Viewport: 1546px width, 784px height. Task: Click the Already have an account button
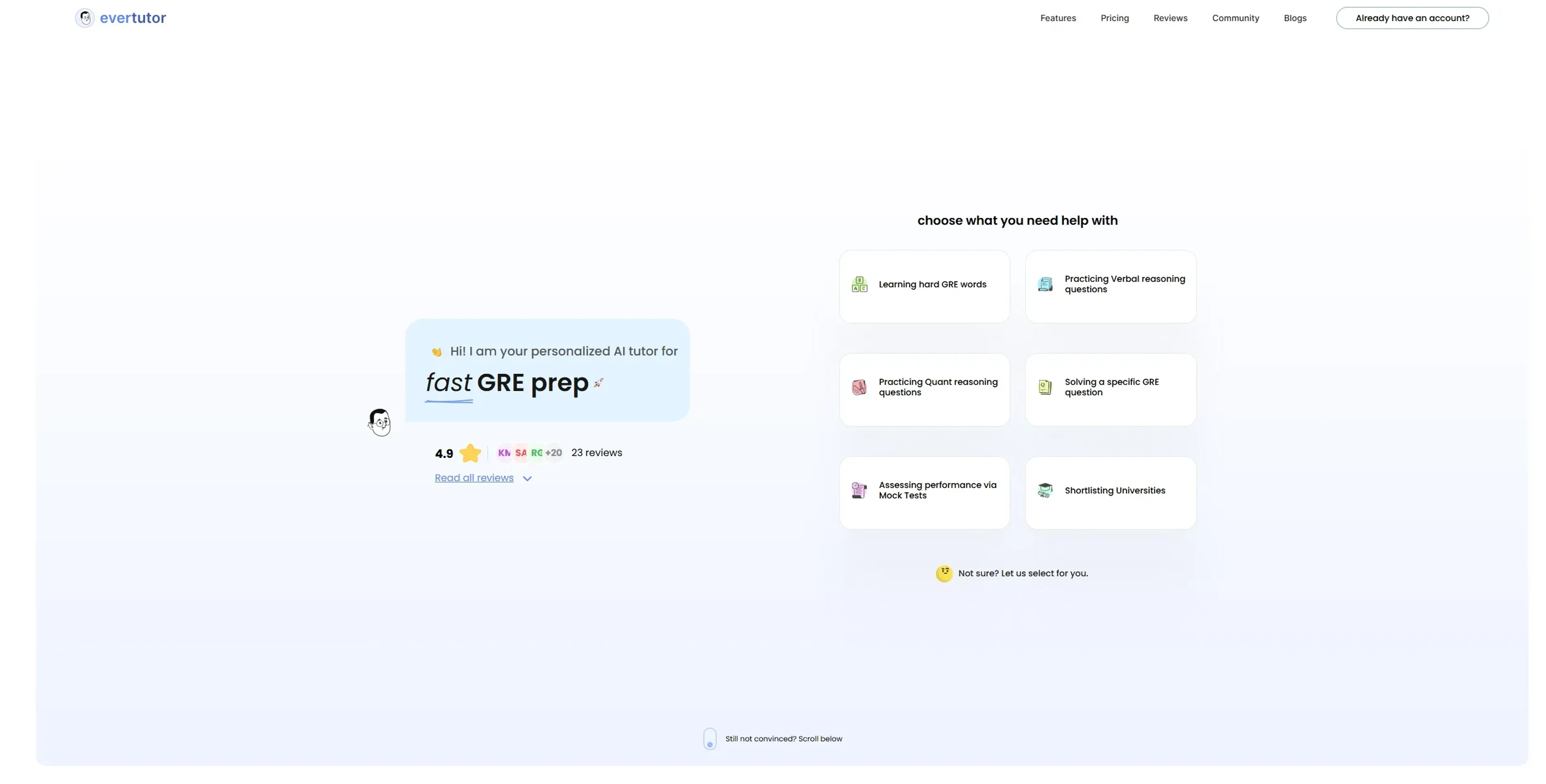(1412, 18)
